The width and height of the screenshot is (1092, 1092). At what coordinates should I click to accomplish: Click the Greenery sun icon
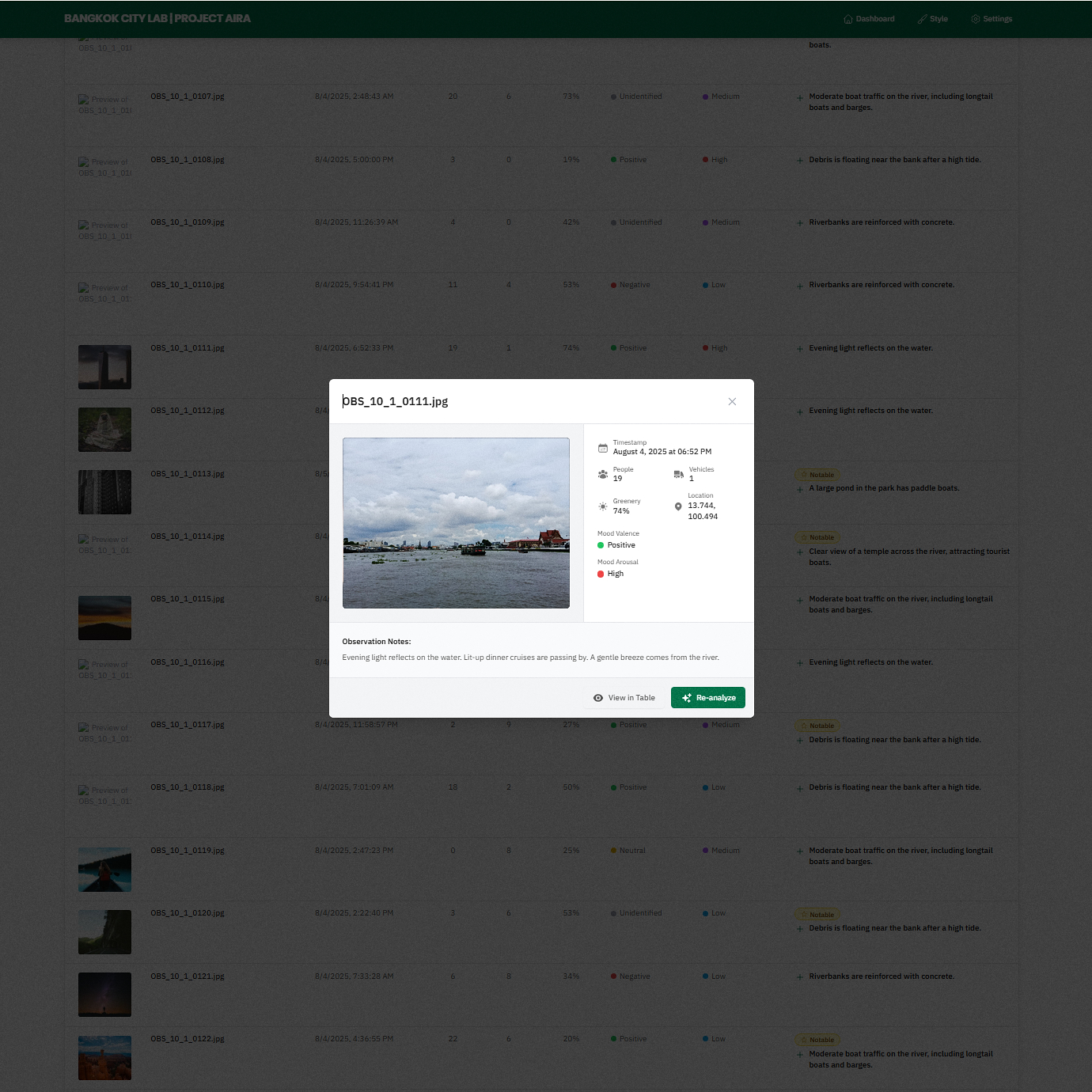point(603,506)
